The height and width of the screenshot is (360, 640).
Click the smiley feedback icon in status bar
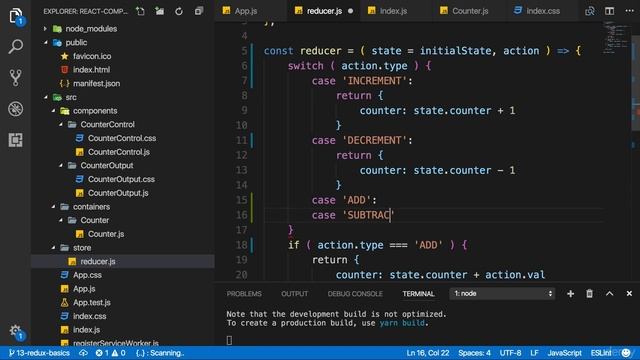(626, 353)
